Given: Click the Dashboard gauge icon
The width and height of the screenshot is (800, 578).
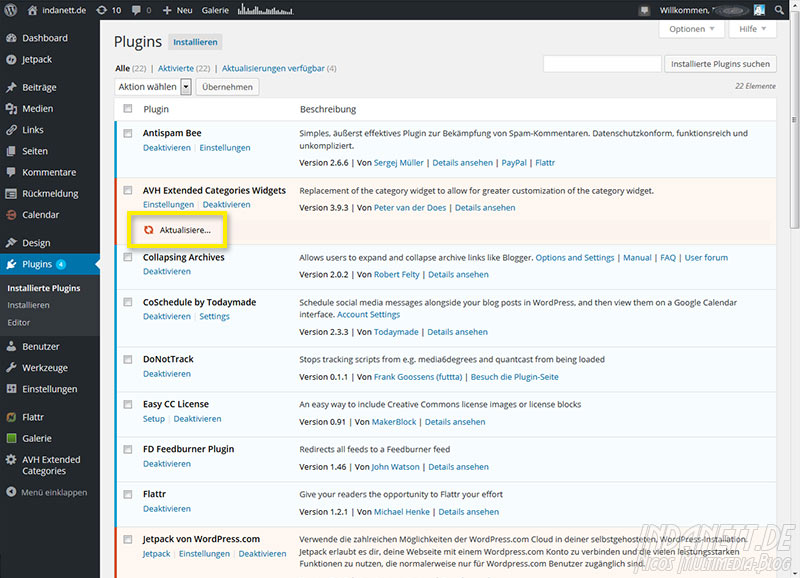Looking at the screenshot, I should [x=11, y=38].
